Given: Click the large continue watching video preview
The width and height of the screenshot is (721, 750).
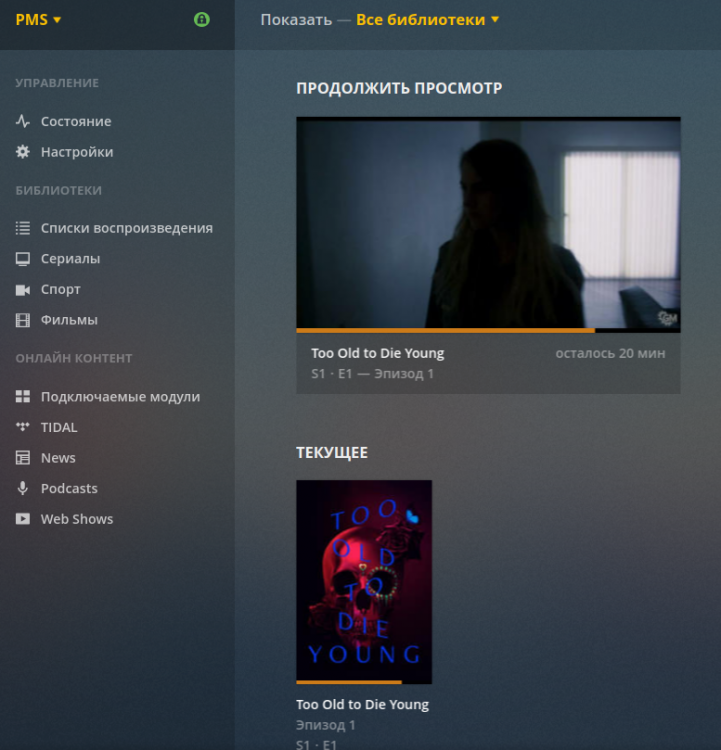Looking at the screenshot, I should tap(488, 223).
